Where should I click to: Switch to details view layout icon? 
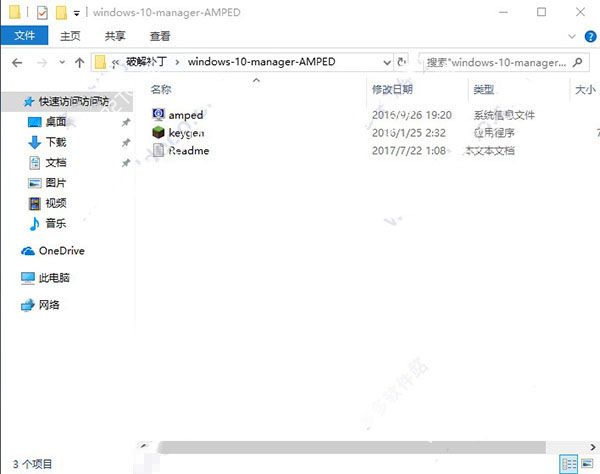569,464
